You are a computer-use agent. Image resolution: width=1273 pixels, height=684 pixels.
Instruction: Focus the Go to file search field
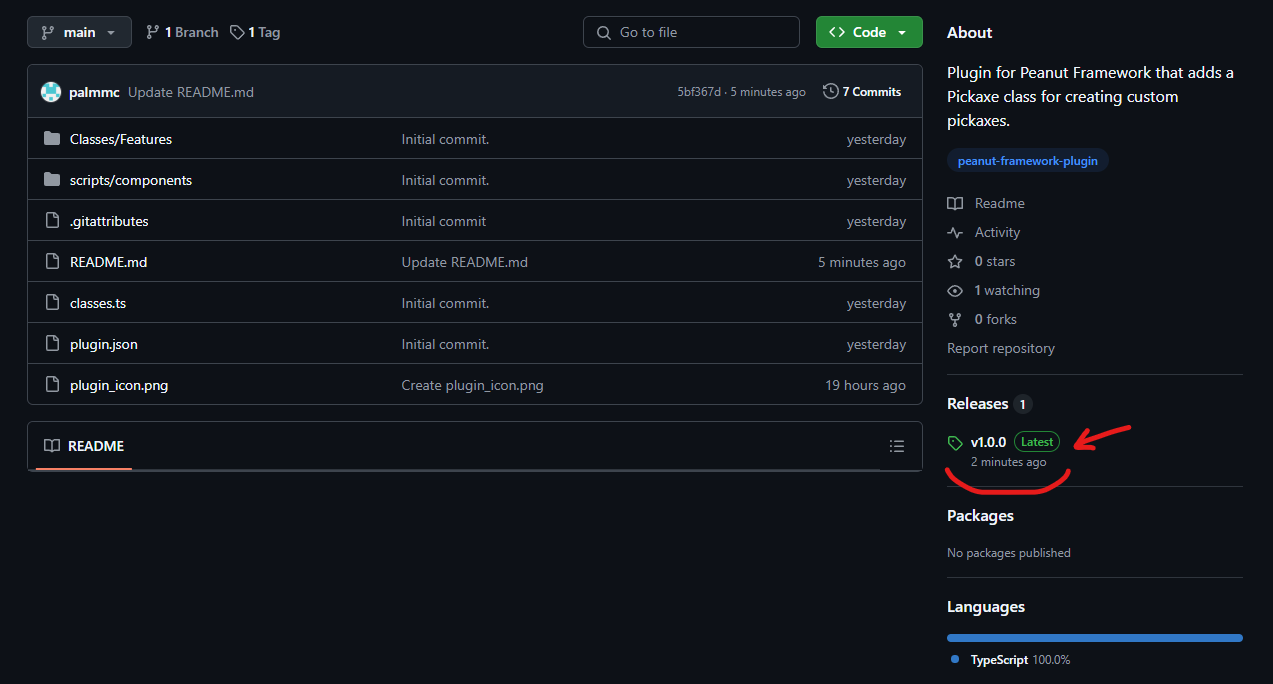(691, 32)
